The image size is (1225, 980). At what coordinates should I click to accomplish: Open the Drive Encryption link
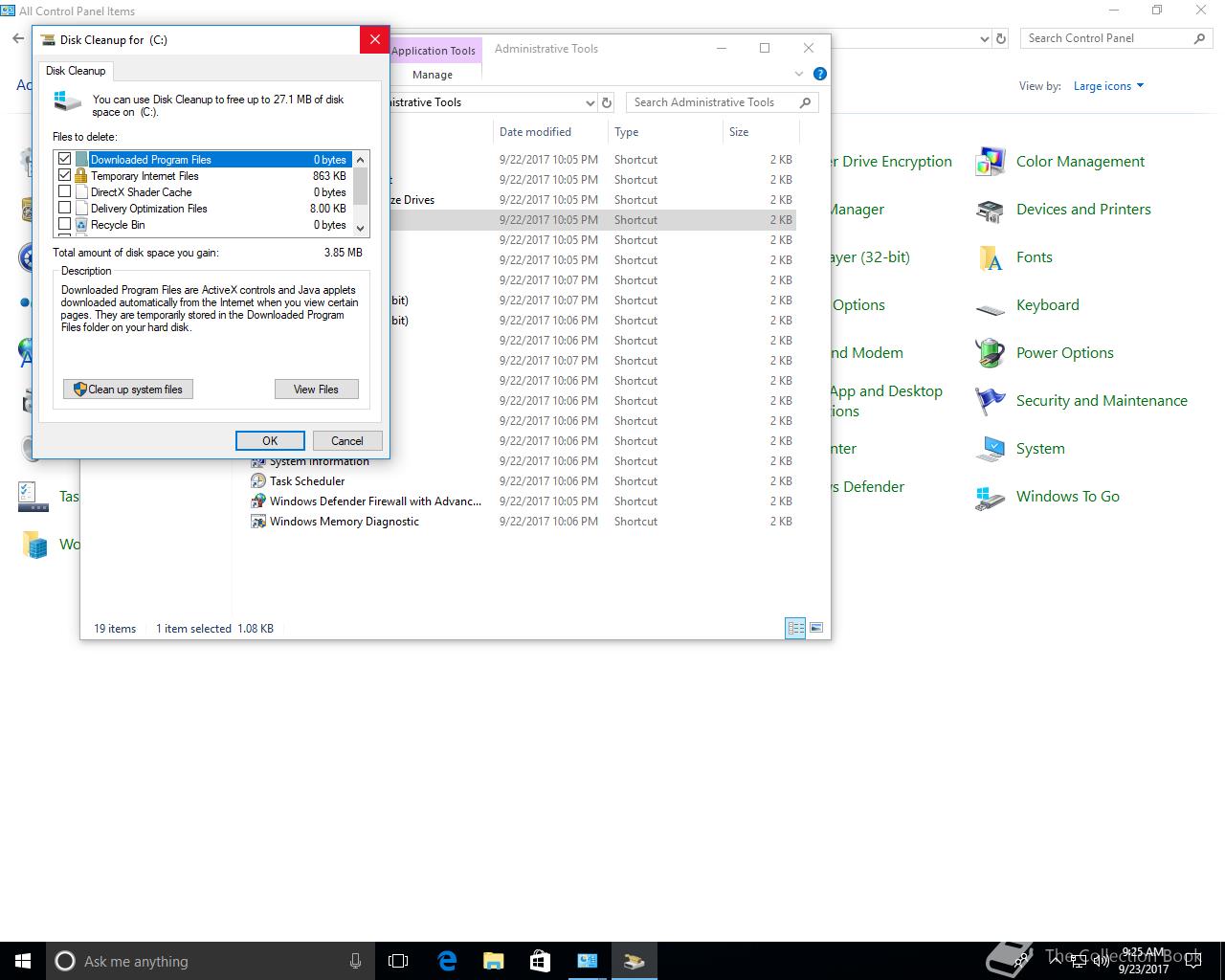click(892, 162)
